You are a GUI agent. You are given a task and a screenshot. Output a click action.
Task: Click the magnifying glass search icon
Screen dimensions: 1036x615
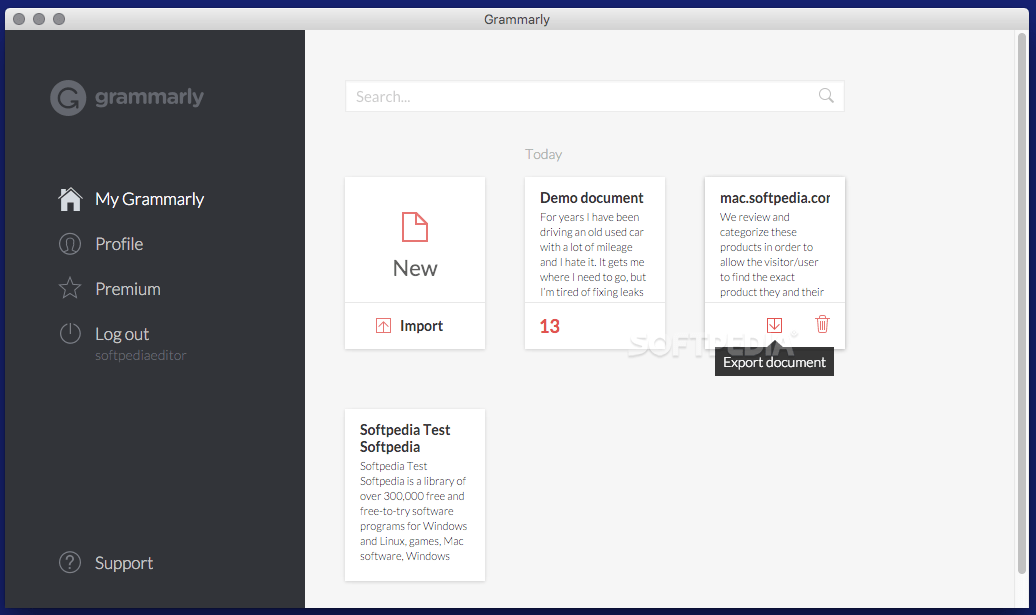(x=826, y=96)
